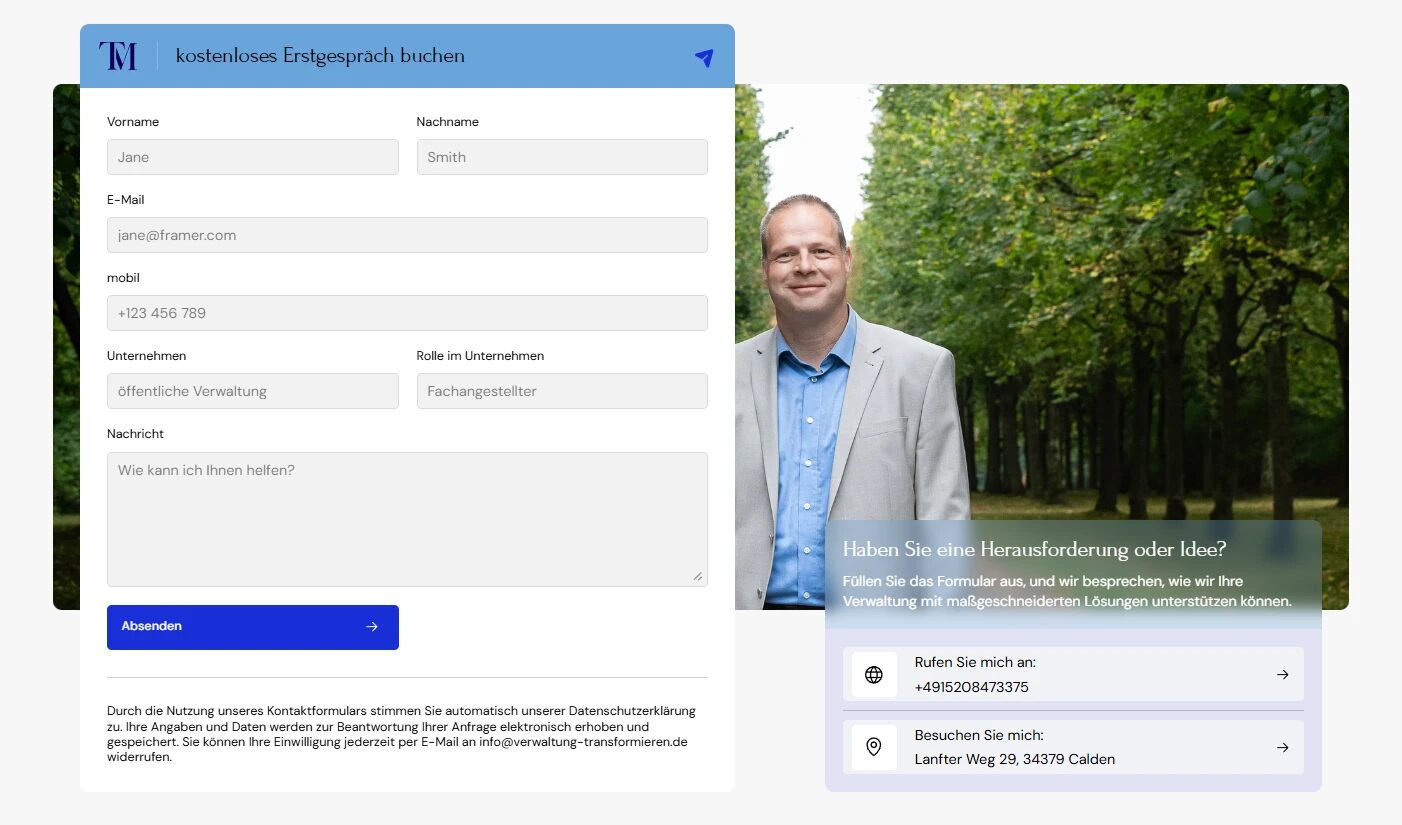
Task: Click the TM logo in form header
Action: tap(118, 56)
